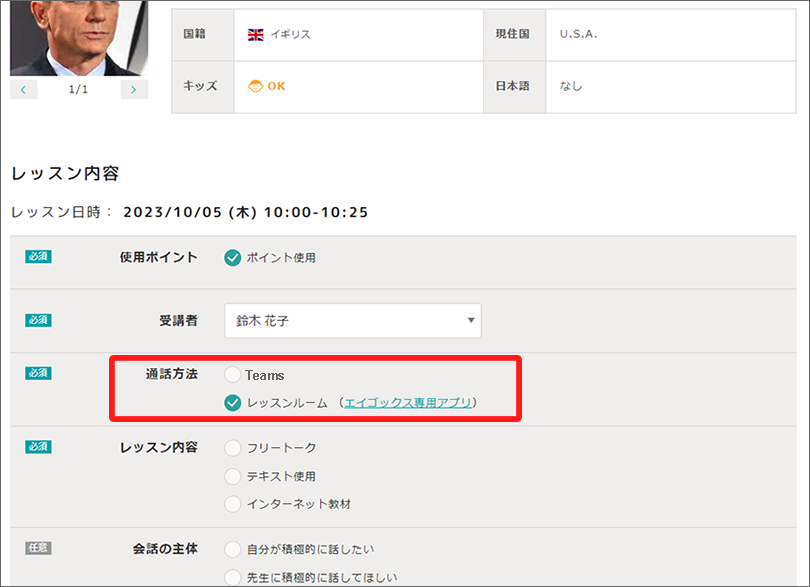Click the 任意 badge beside 会話の主体
The image size is (810, 587).
(38, 548)
